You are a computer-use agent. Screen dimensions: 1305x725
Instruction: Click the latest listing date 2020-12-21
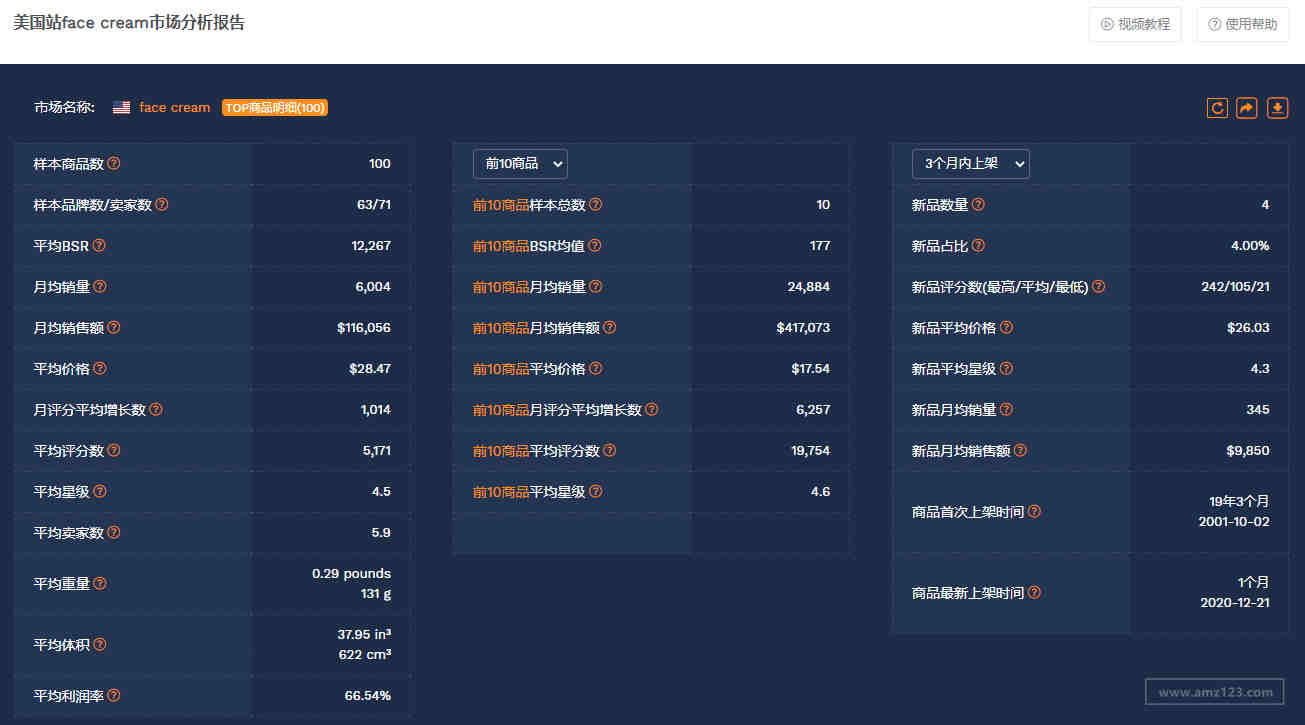1235,603
